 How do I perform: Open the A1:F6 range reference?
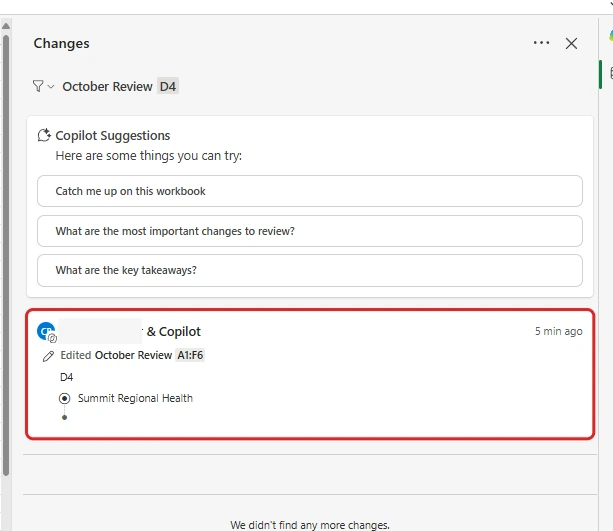tap(190, 355)
